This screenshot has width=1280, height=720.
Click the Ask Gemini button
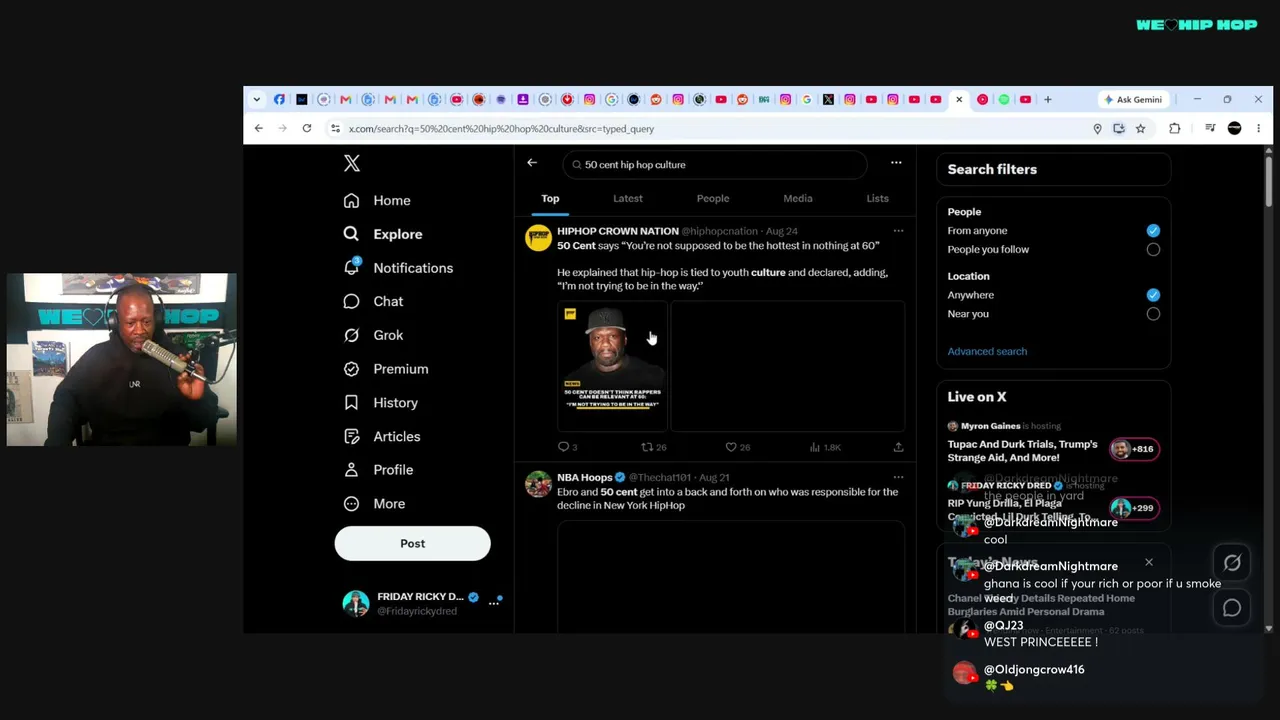pyautogui.click(x=1133, y=99)
